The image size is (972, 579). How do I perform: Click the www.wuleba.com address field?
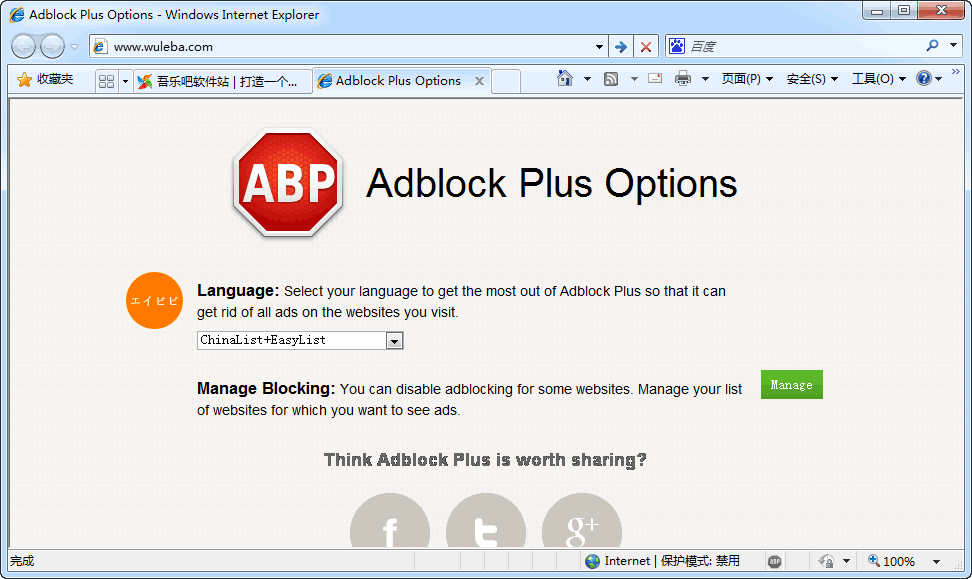(x=341, y=46)
